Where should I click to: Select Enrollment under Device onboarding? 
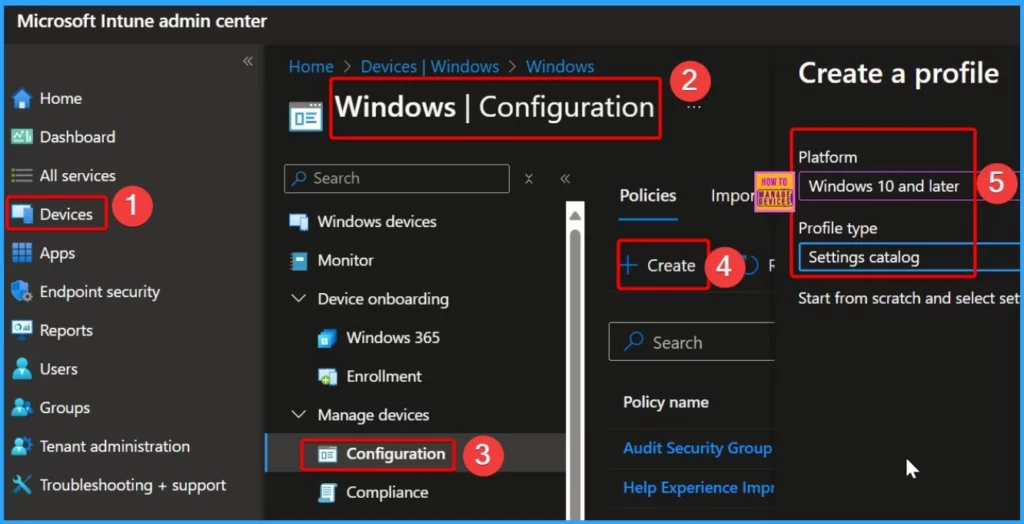(x=384, y=376)
